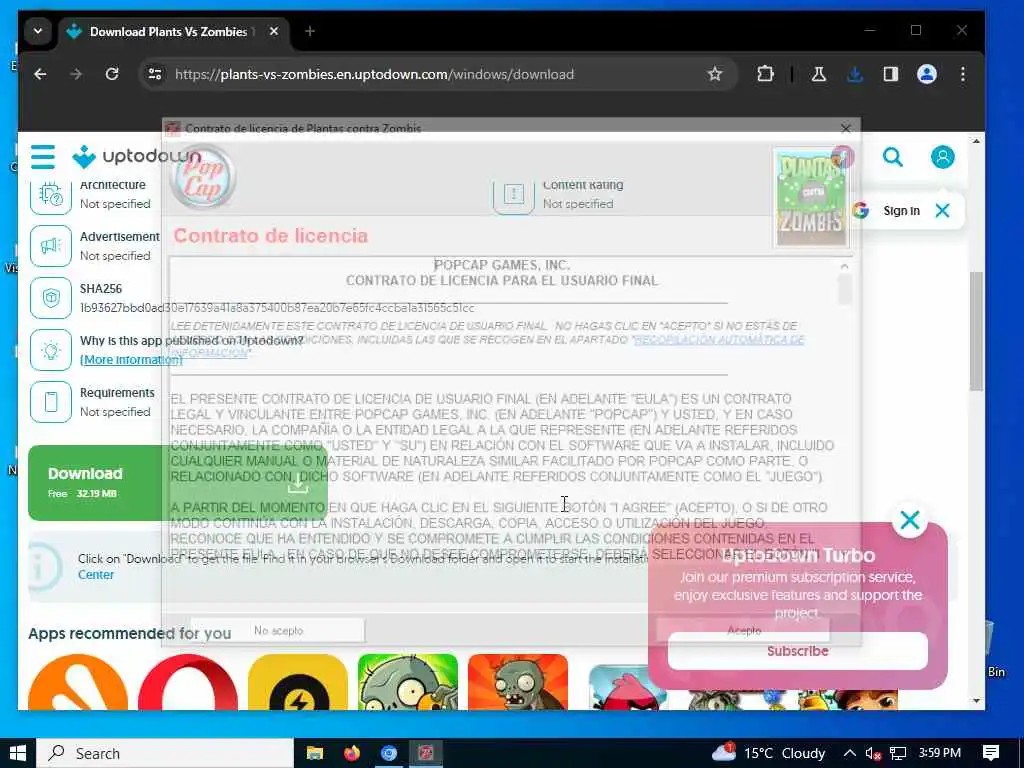Open the Uptodown user account icon
The width and height of the screenshot is (1024, 768).
point(942,157)
